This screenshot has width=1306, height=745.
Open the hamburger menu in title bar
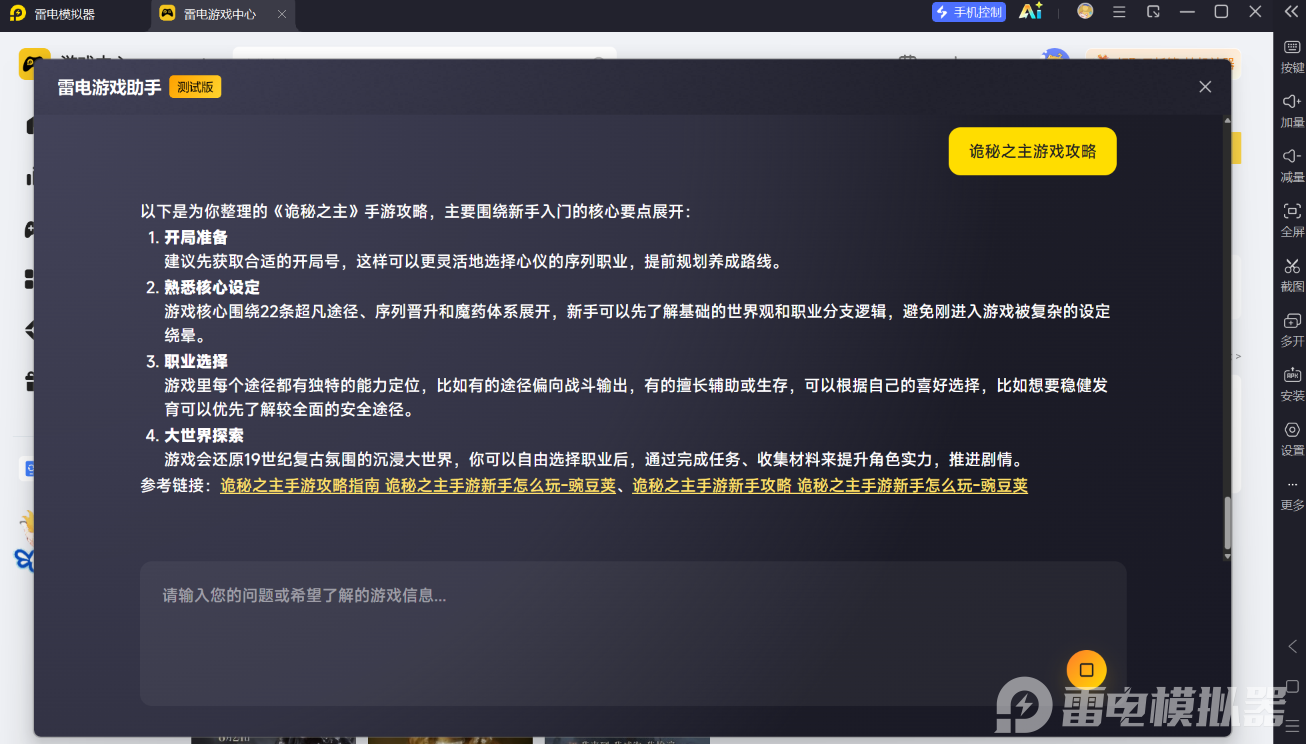(x=1119, y=12)
